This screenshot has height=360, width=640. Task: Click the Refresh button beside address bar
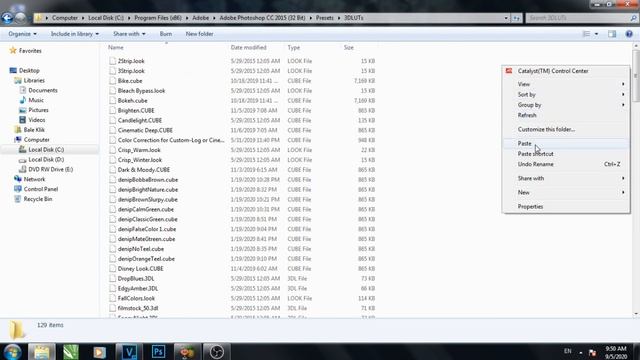[517, 18]
